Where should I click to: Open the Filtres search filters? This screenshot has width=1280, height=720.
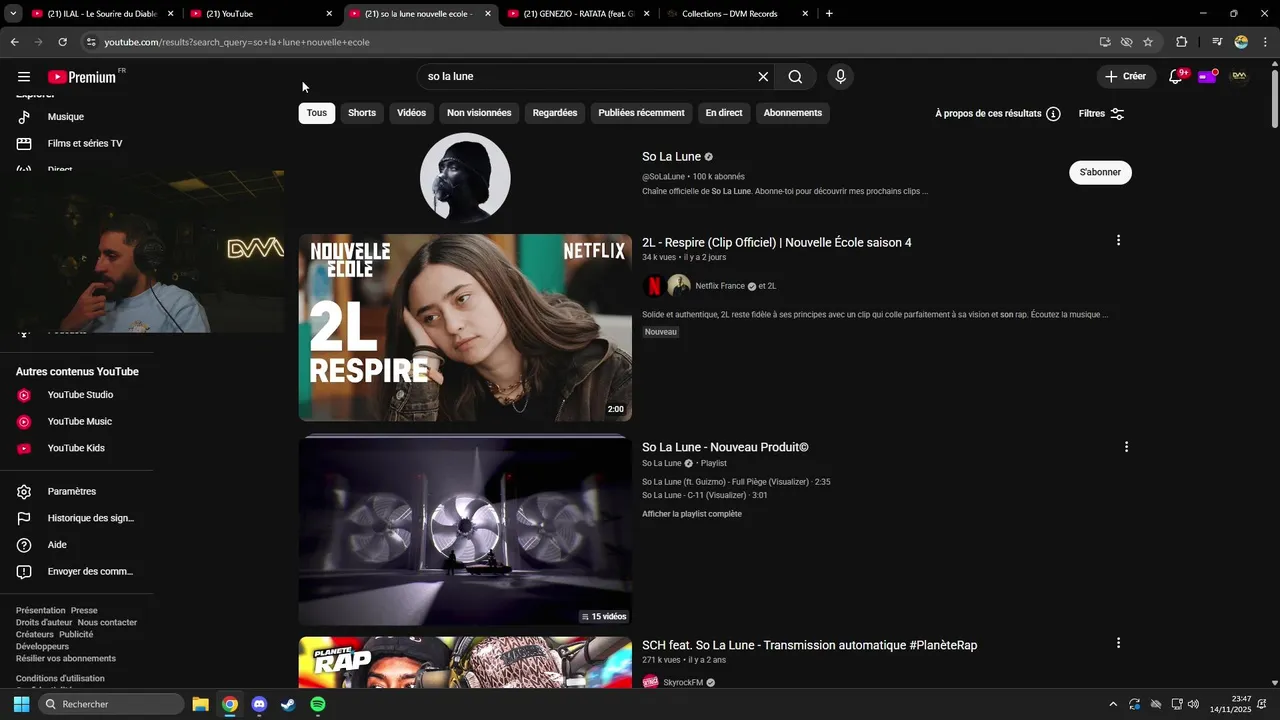click(1102, 114)
